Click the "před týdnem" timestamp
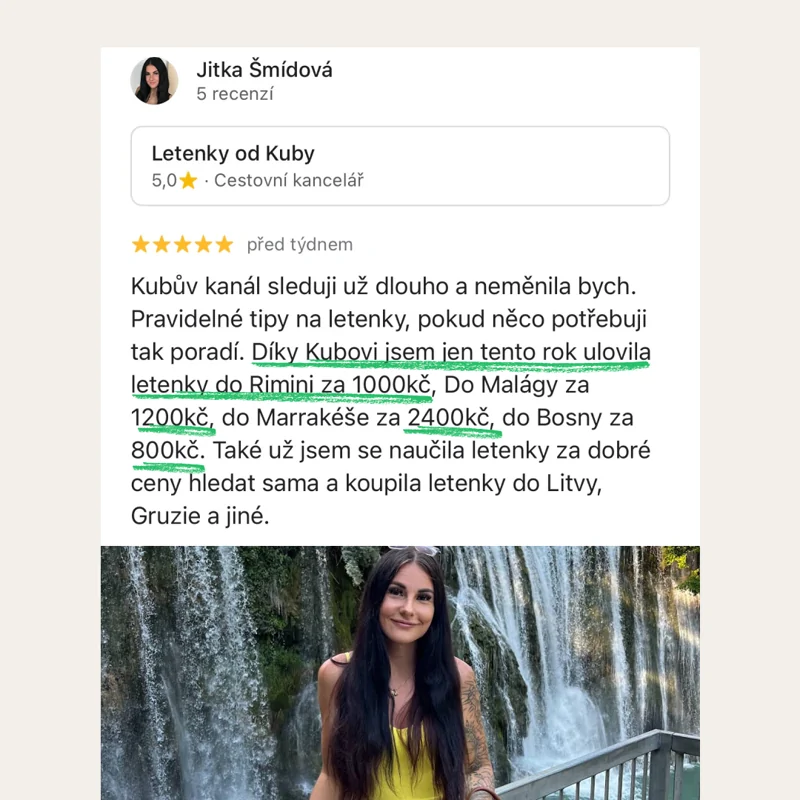The width and height of the screenshot is (800, 800). click(x=300, y=245)
